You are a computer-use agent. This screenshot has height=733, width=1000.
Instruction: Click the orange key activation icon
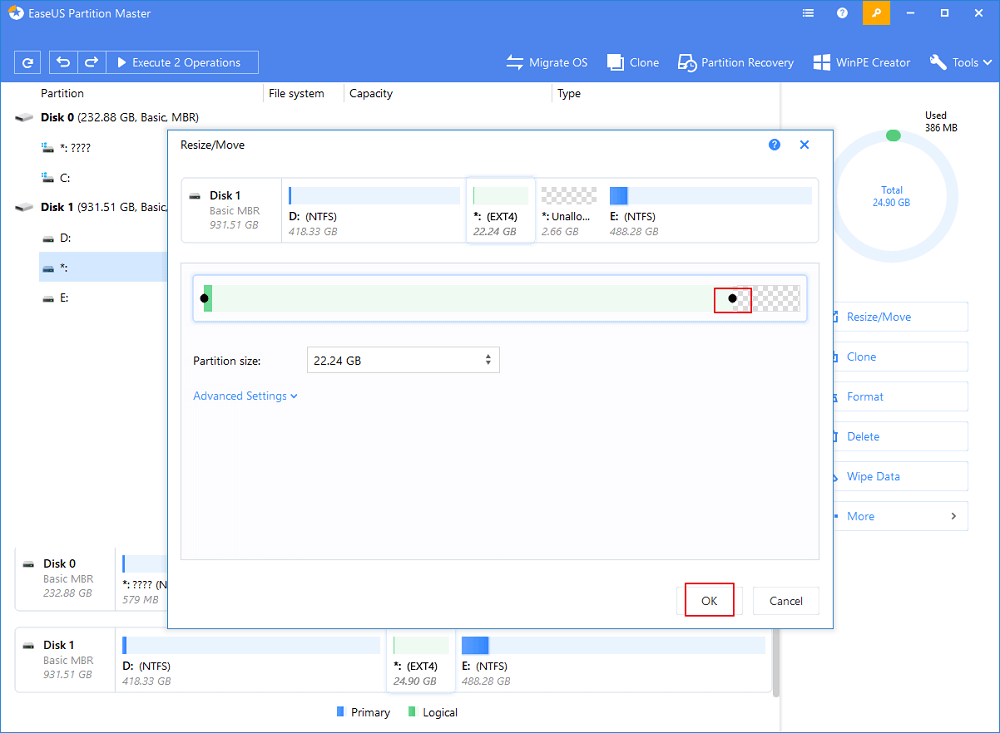(x=877, y=13)
